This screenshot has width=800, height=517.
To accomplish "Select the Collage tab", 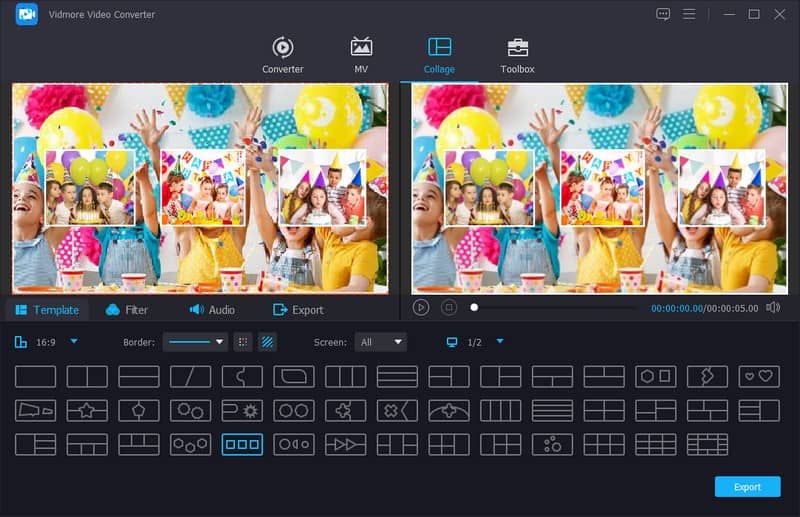I will tap(439, 55).
